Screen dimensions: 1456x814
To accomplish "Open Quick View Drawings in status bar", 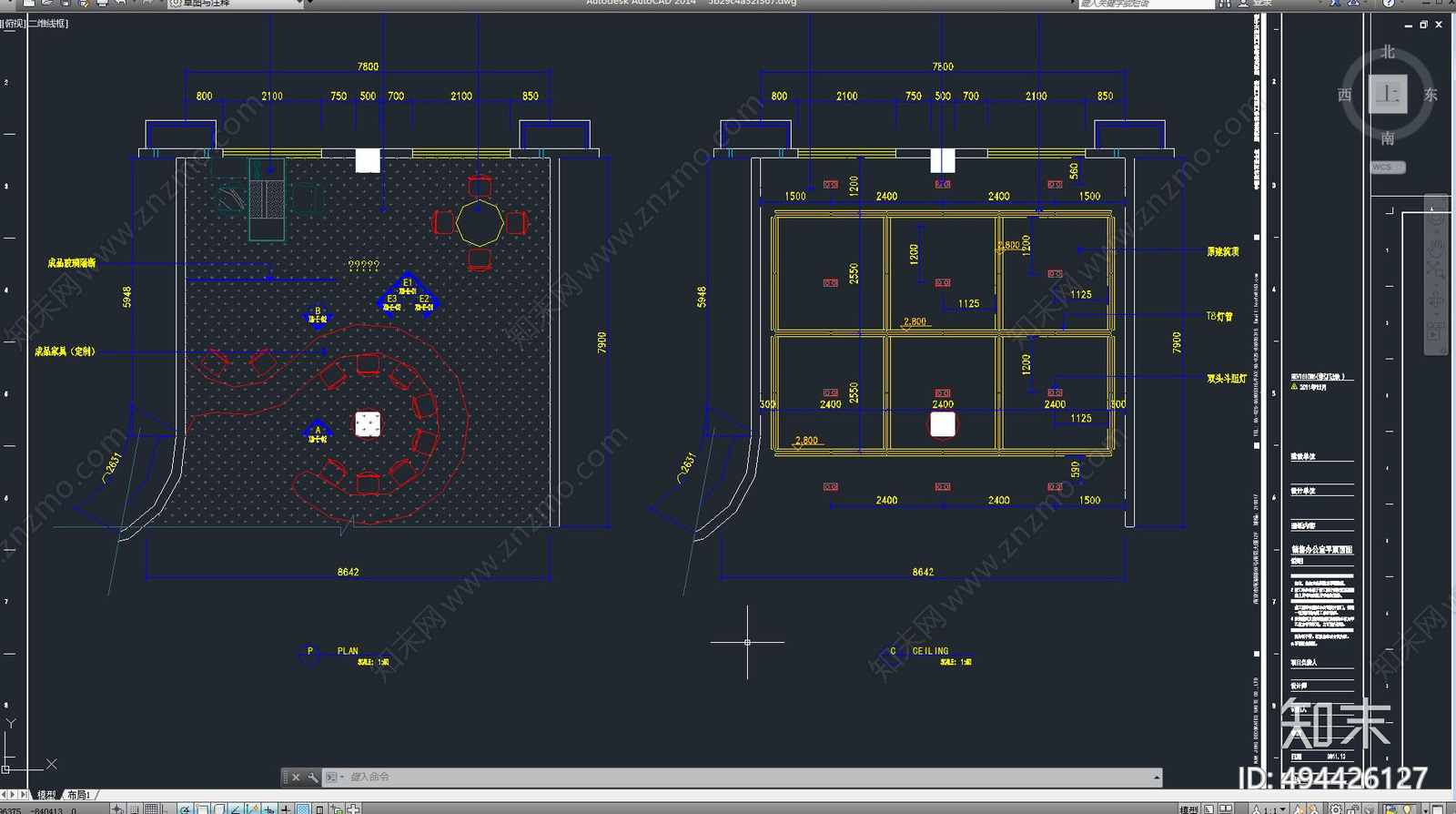I will point(1226,809).
